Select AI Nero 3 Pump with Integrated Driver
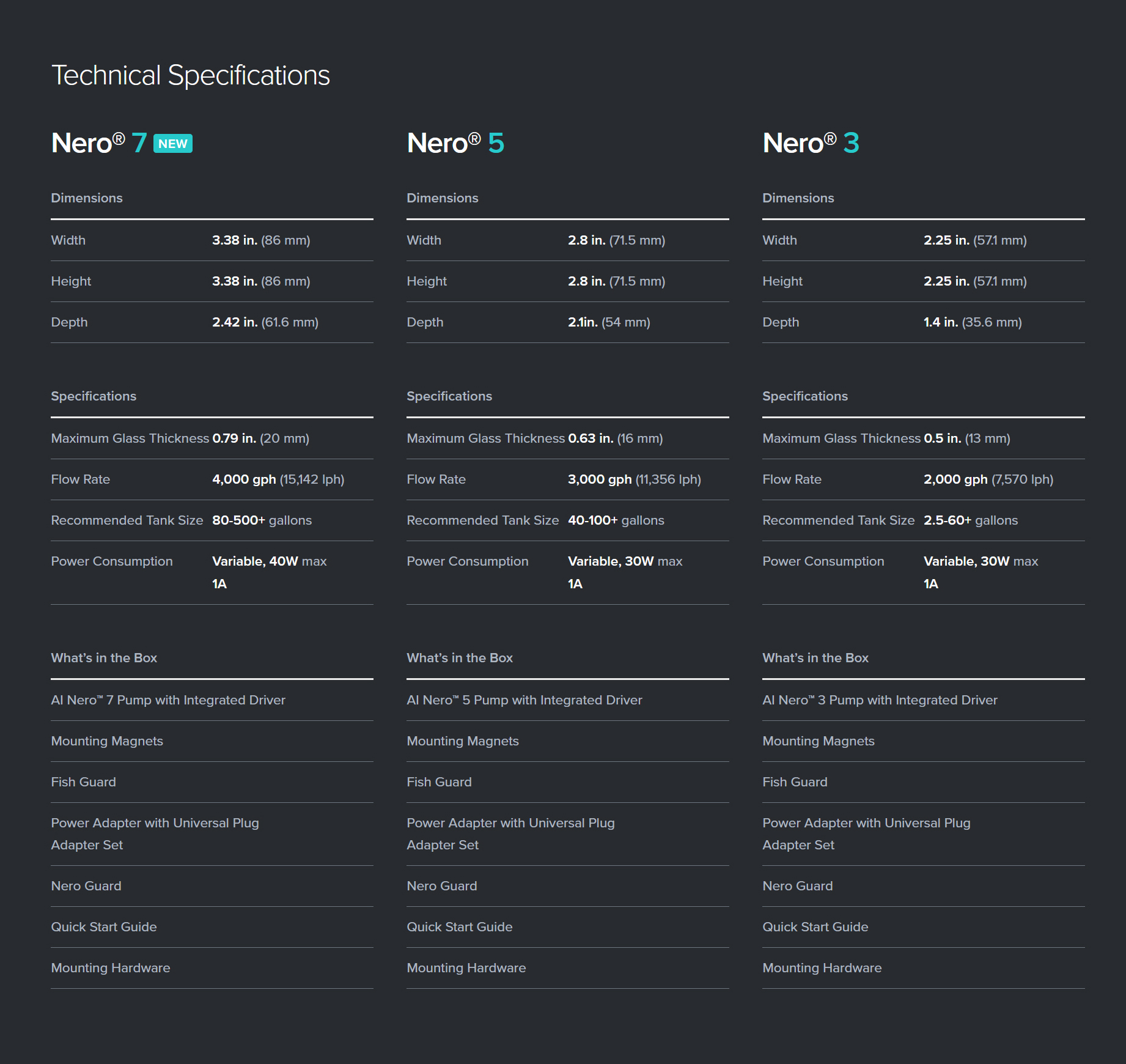This screenshot has height=1064, width=1126. coord(880,700)
